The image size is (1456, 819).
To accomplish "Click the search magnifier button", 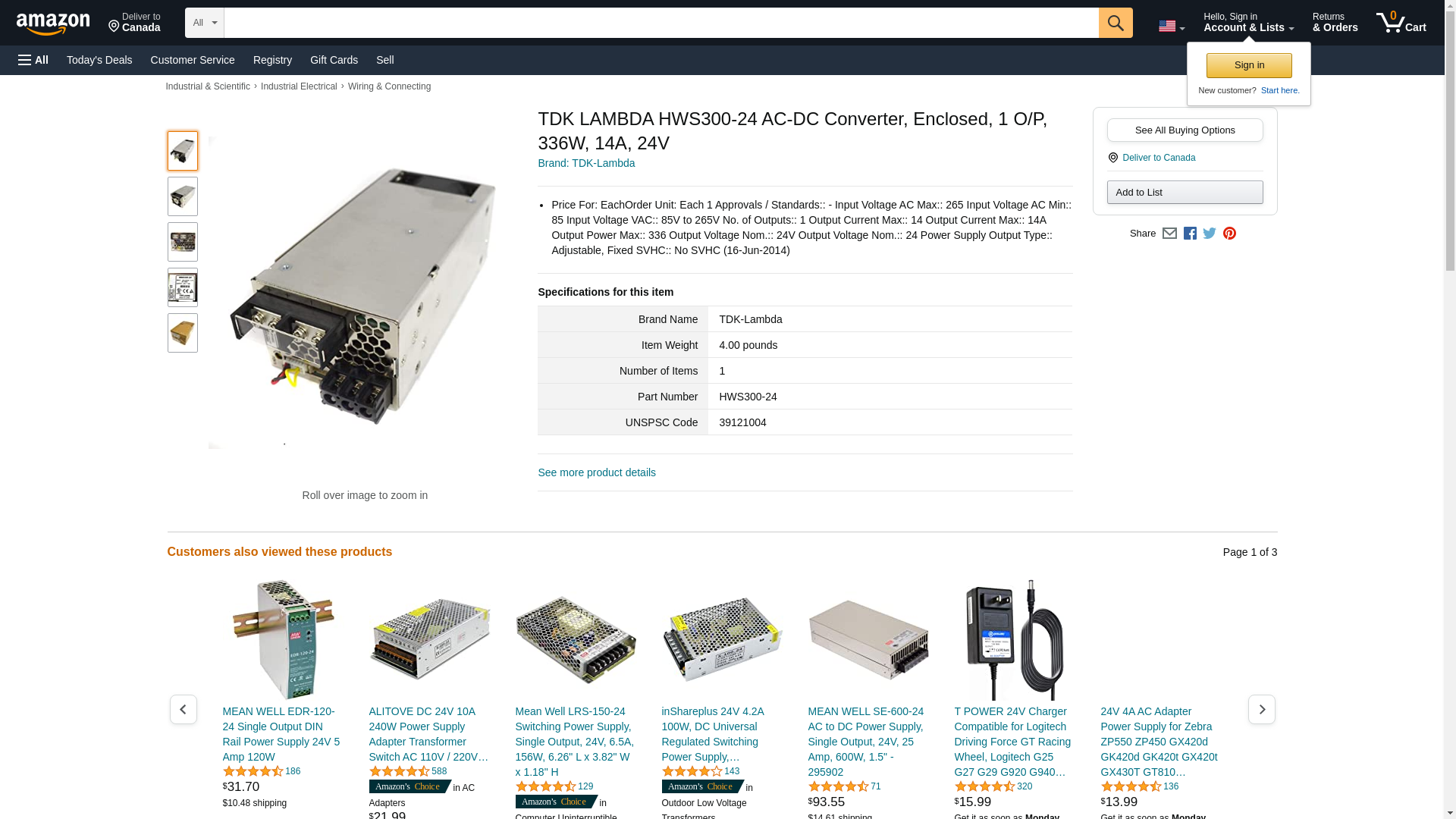I will tap(1115, 23).
